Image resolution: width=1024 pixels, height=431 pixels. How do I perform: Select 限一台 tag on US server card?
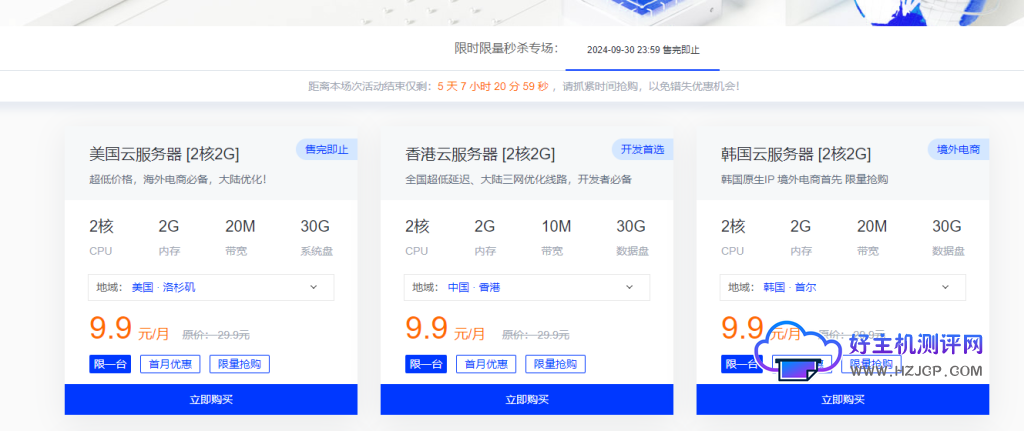[110, 364]
